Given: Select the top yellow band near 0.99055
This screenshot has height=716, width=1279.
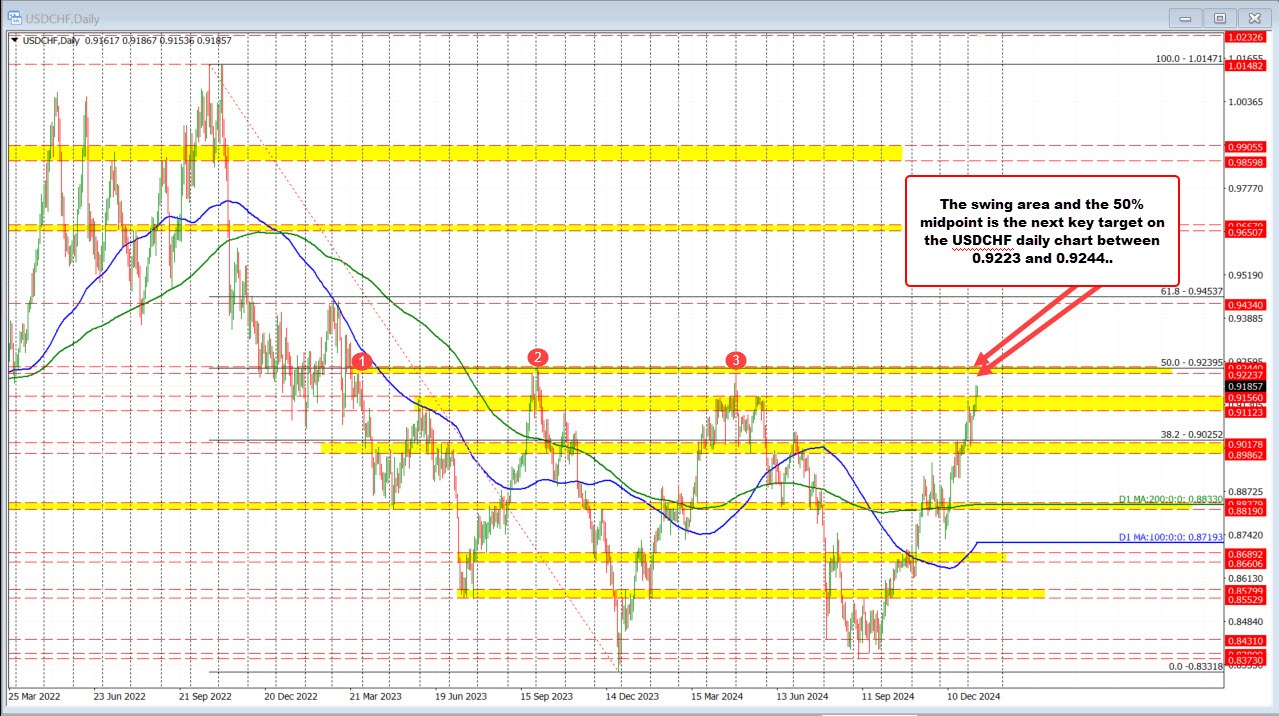Looking at the screenshot, I should click(x=455, y=152).
